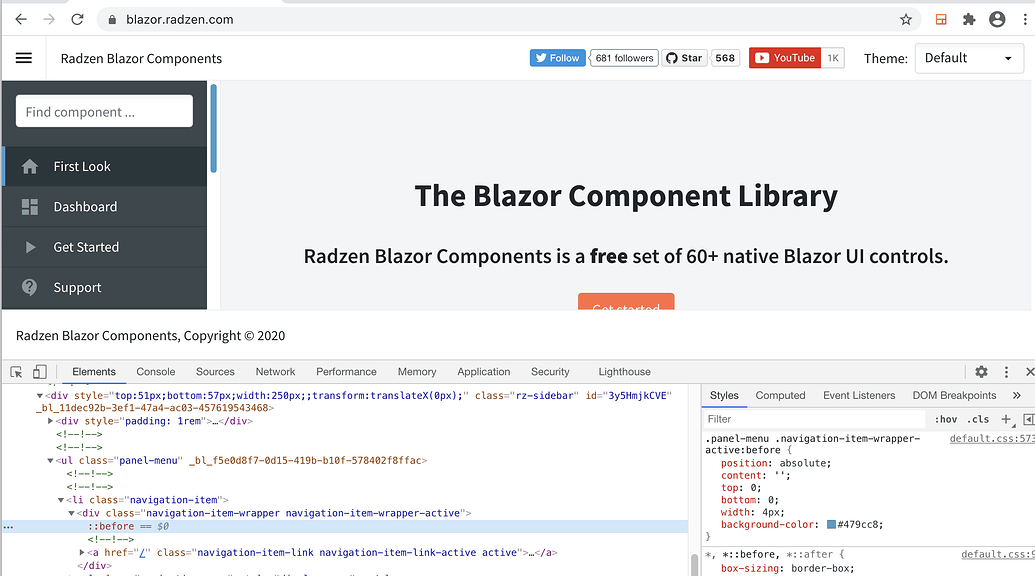This screenshot has width=1035, height=576.
Task: Collapse the rz-sidebar div node
Action: click(x=40, y=396)
